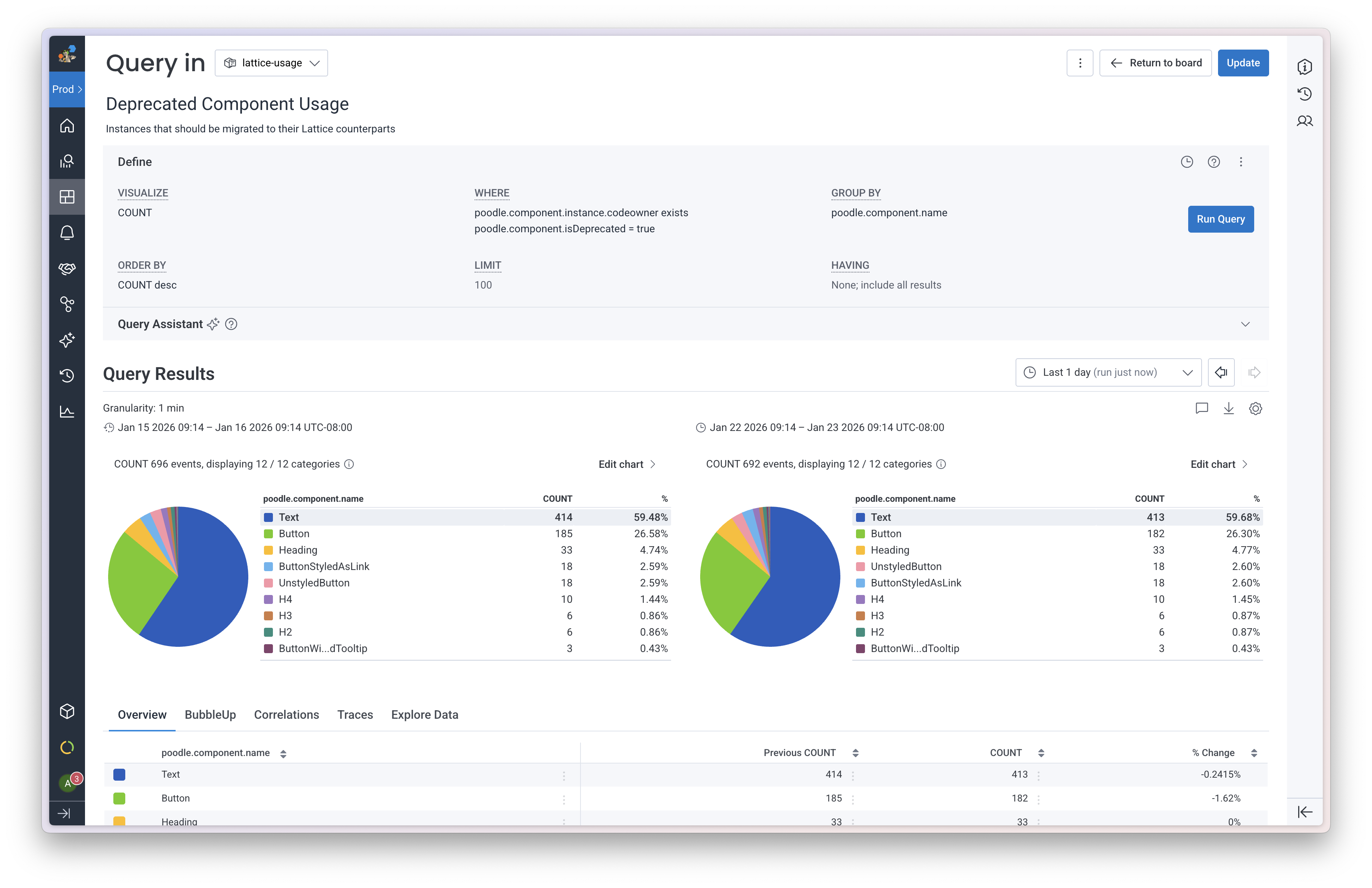Open the Last 1 day time range dropdown
Image resolution: width=1372 pixels, height=888 pixels.
tap(1108, 372)
